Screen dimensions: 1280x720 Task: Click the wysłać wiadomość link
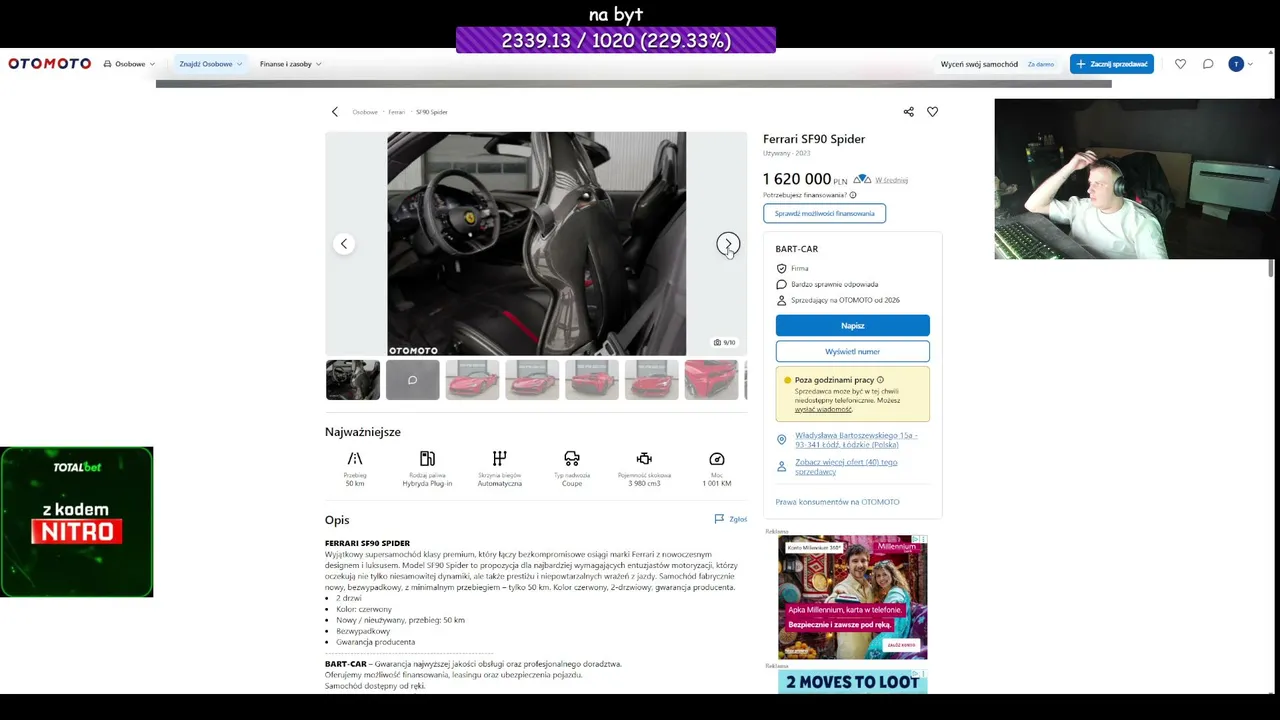click(x=824, y=410)
